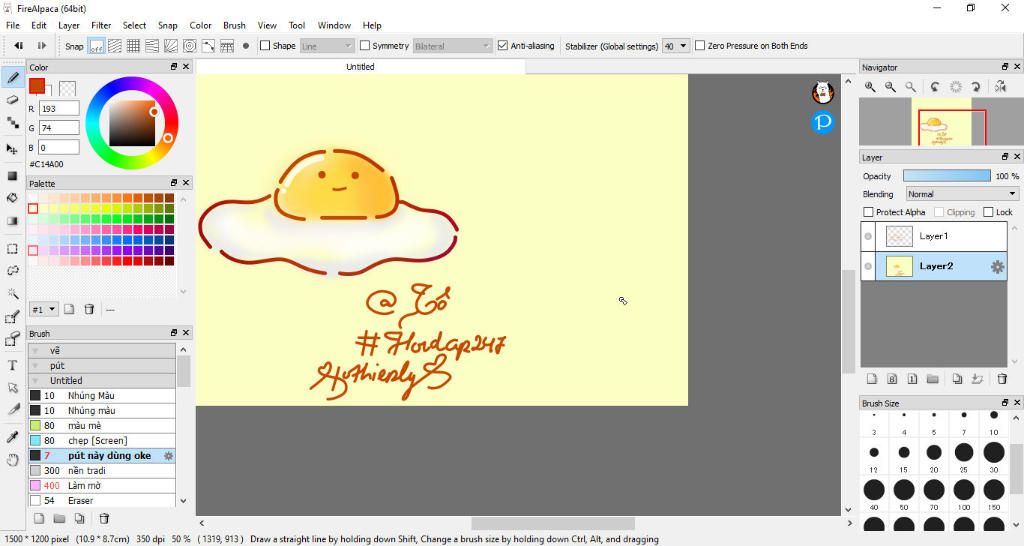The height and width of the screenshot is (546, 1024).
Task: Enable the Symmetry checkbox
Action: 365,46
